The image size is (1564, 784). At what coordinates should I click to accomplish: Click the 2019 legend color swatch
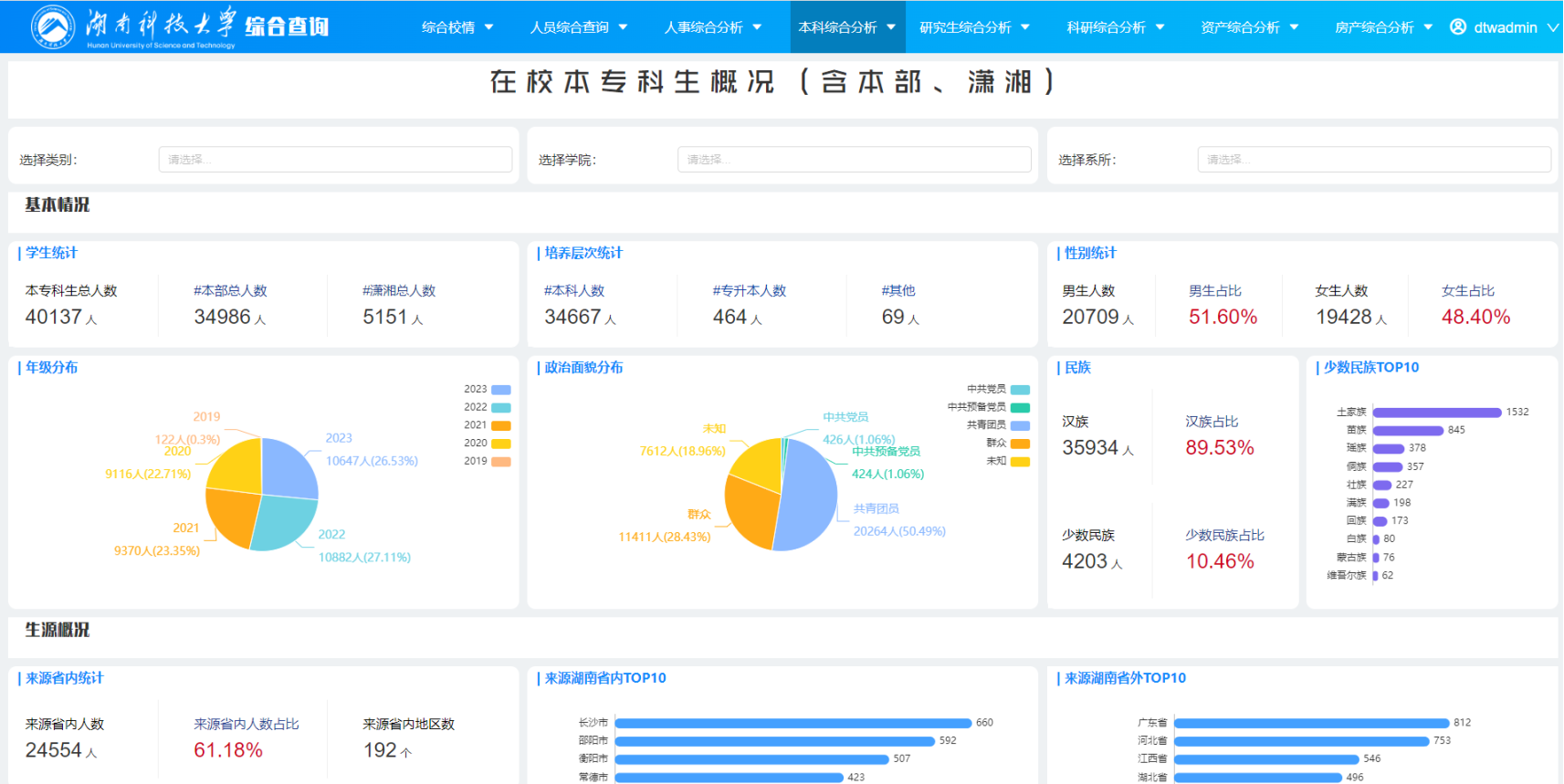[x=501, y=462]
